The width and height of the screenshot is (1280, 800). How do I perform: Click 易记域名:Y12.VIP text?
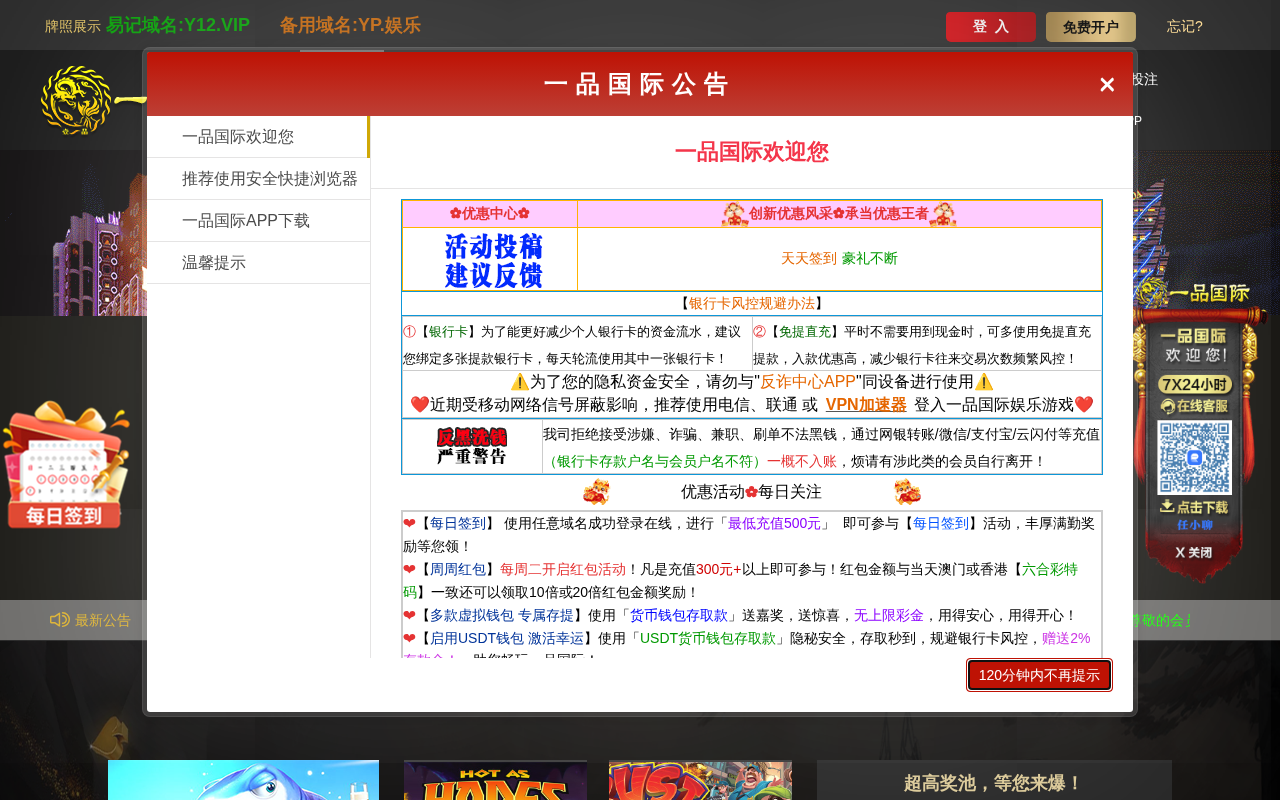pyautogui.click(x=178, y=25)
